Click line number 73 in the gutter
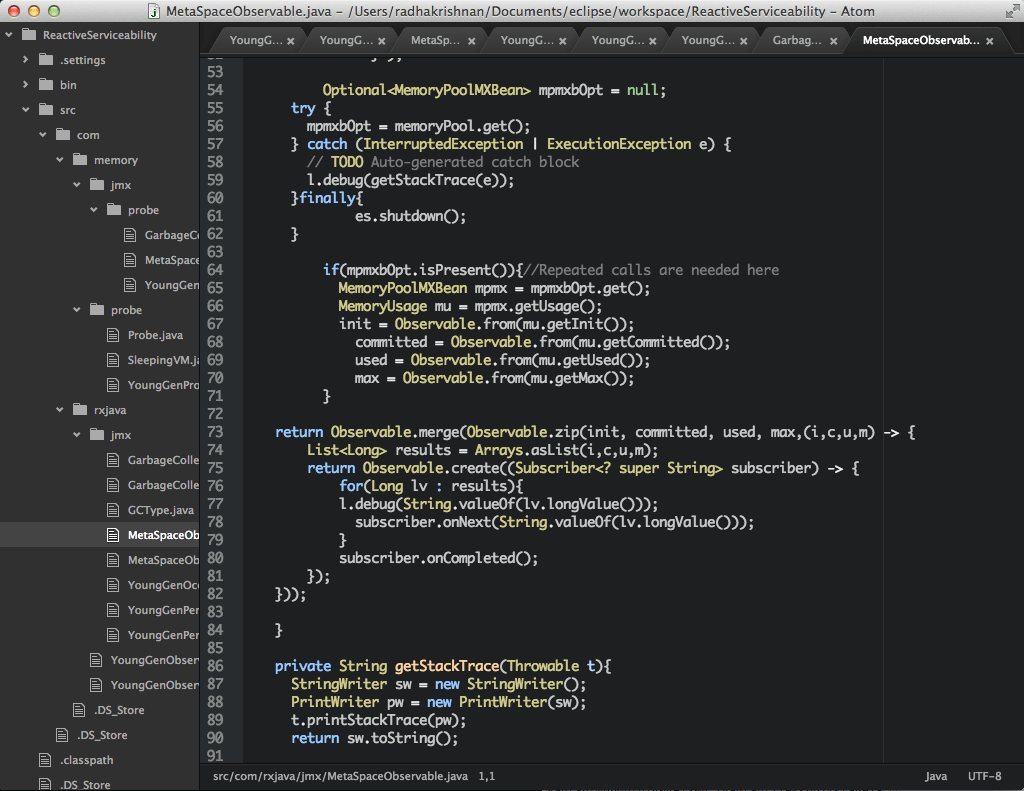The height and width of the screenshot is (791, 1024). (x=215, y=432)
